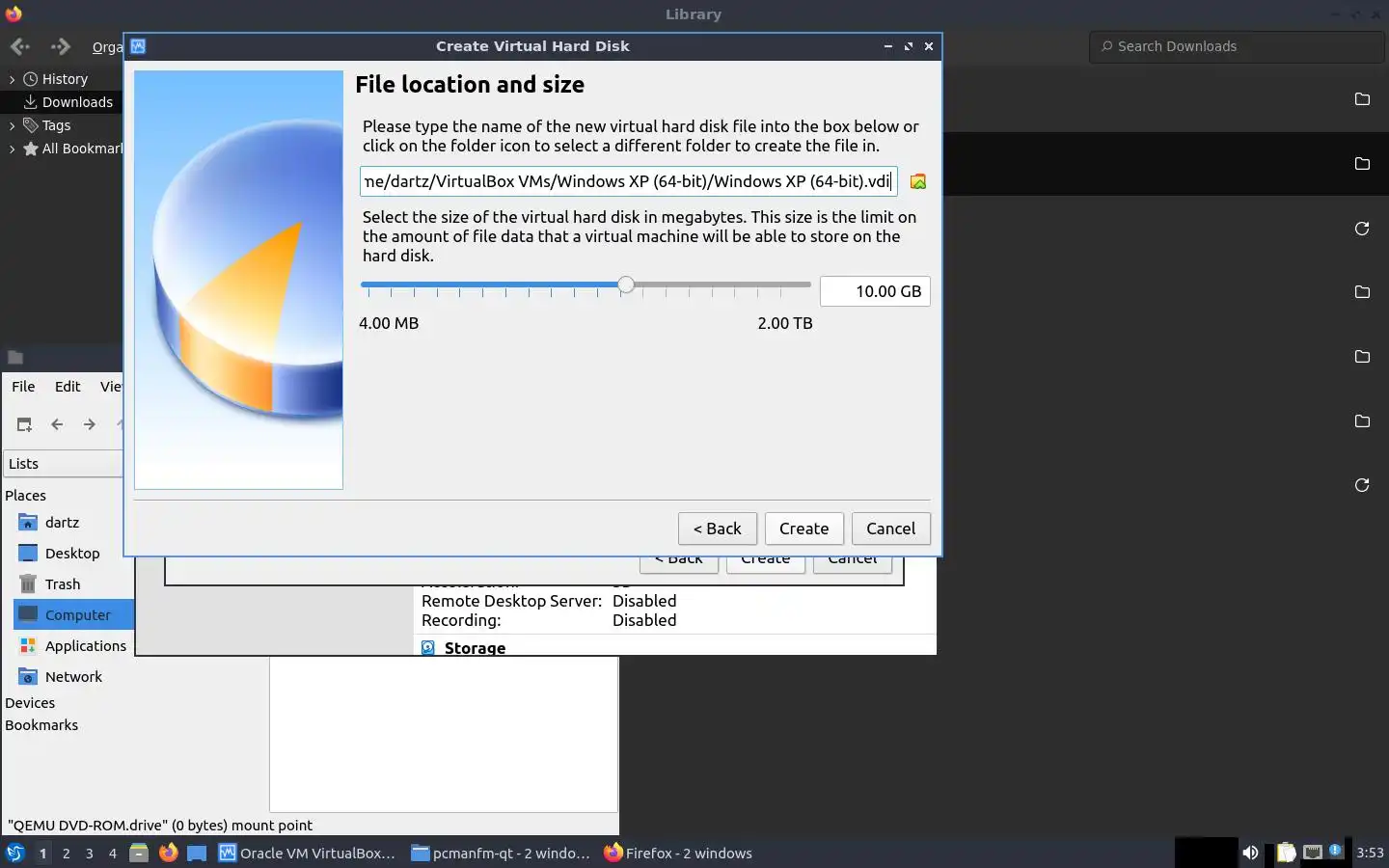Open the blue notification icon in the system tray
Screen dimensions: 1389x868
(x=1335, y=851)
